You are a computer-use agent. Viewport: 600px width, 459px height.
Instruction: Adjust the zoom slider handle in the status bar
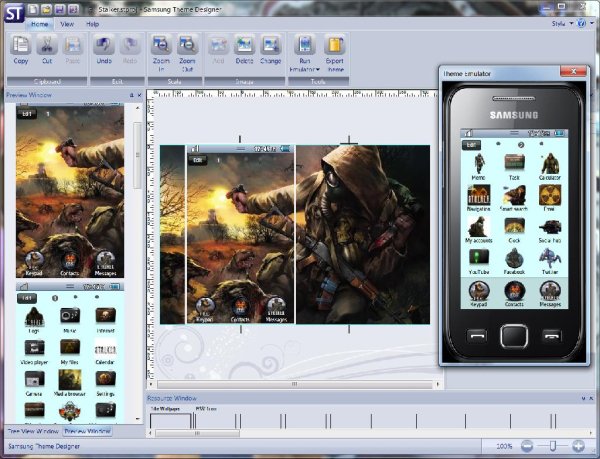tap(553, 446)
